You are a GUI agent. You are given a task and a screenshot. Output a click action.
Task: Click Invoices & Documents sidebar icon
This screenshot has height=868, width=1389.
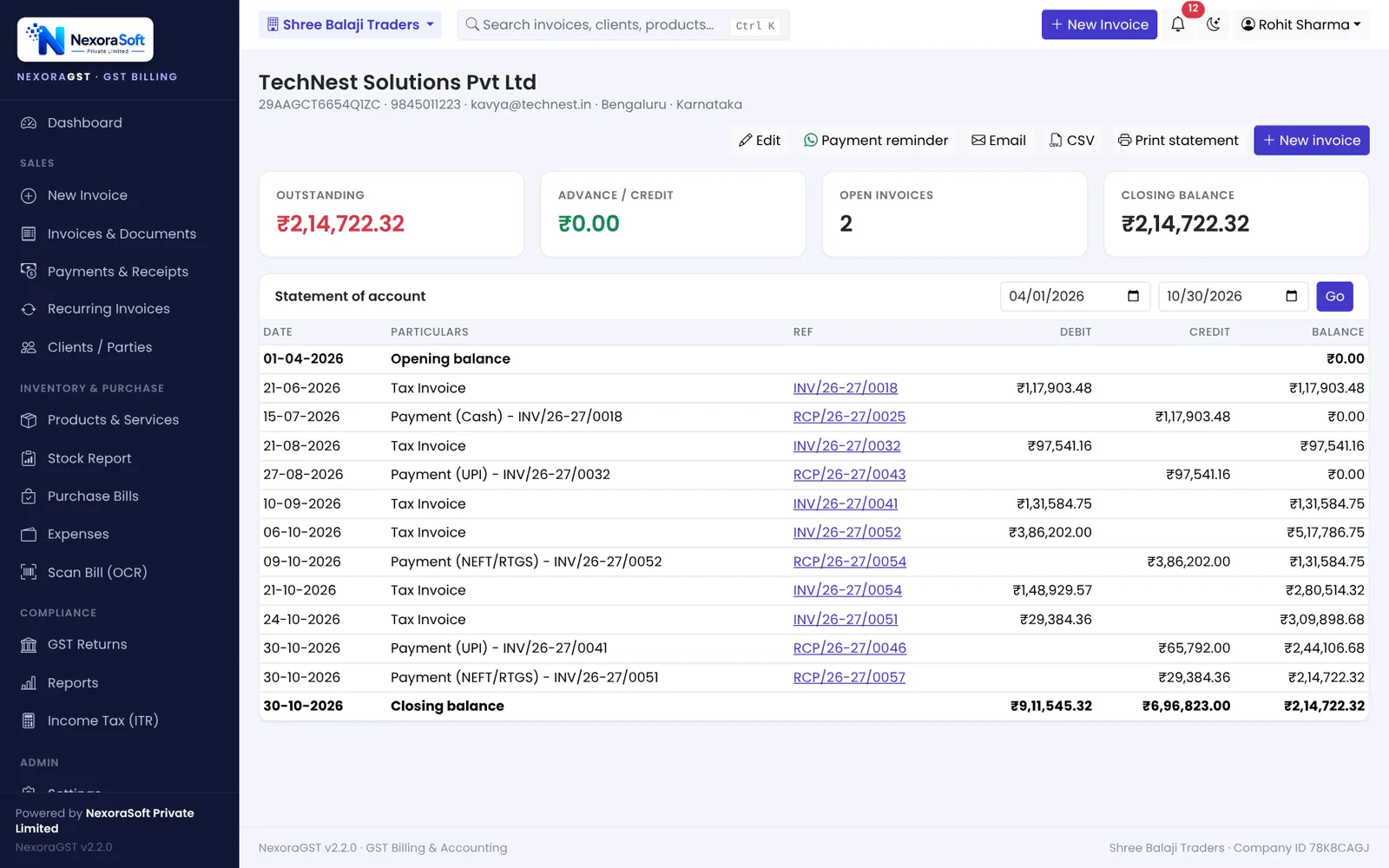(x=29, y=234)
